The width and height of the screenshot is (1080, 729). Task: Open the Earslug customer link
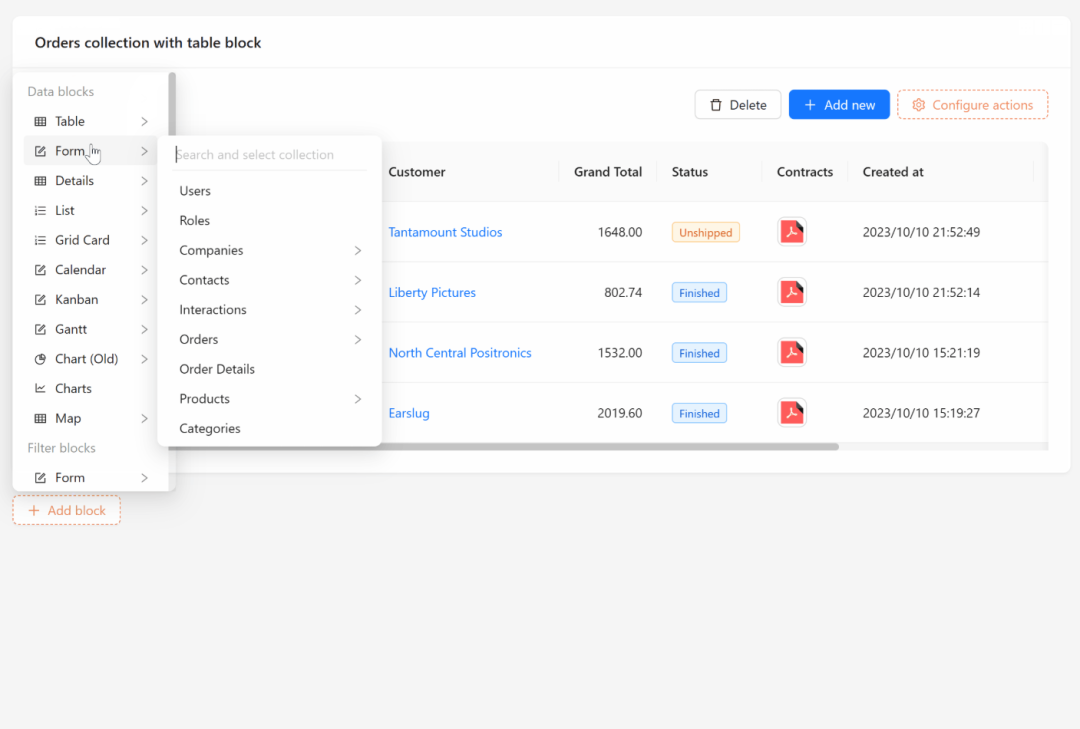point(409,413)
